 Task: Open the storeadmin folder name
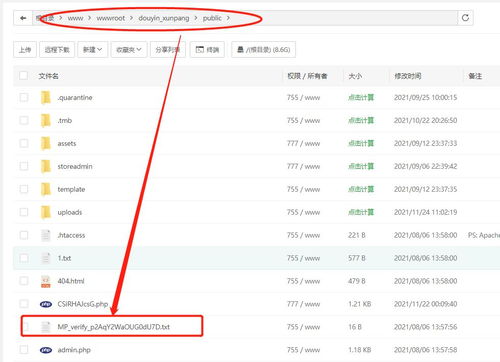coord(75,166)
